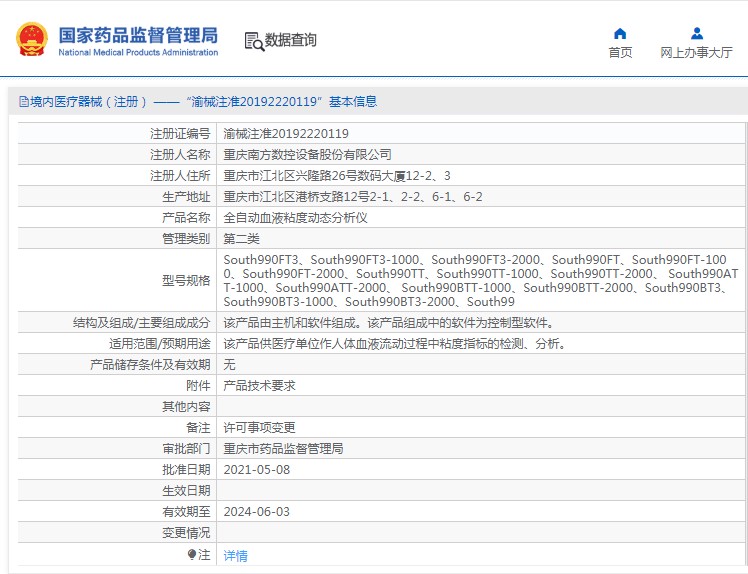This screenshot has width=748, height=574.
Task: Click product name 全自动血液粘度动态分析仪
Action: pyautogui.click(x=296, y=218)
